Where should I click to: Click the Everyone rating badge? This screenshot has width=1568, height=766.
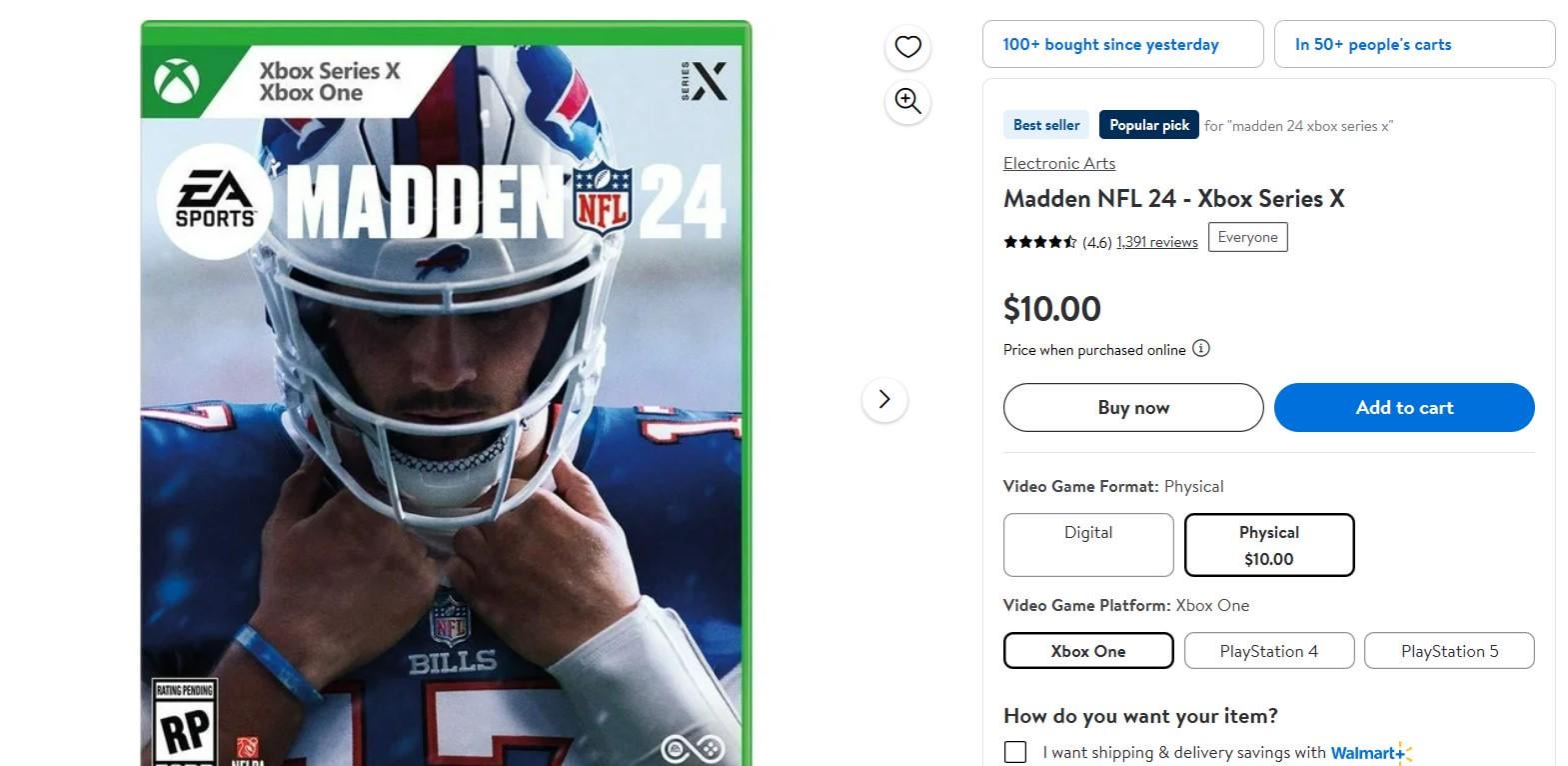(1247, 237)
